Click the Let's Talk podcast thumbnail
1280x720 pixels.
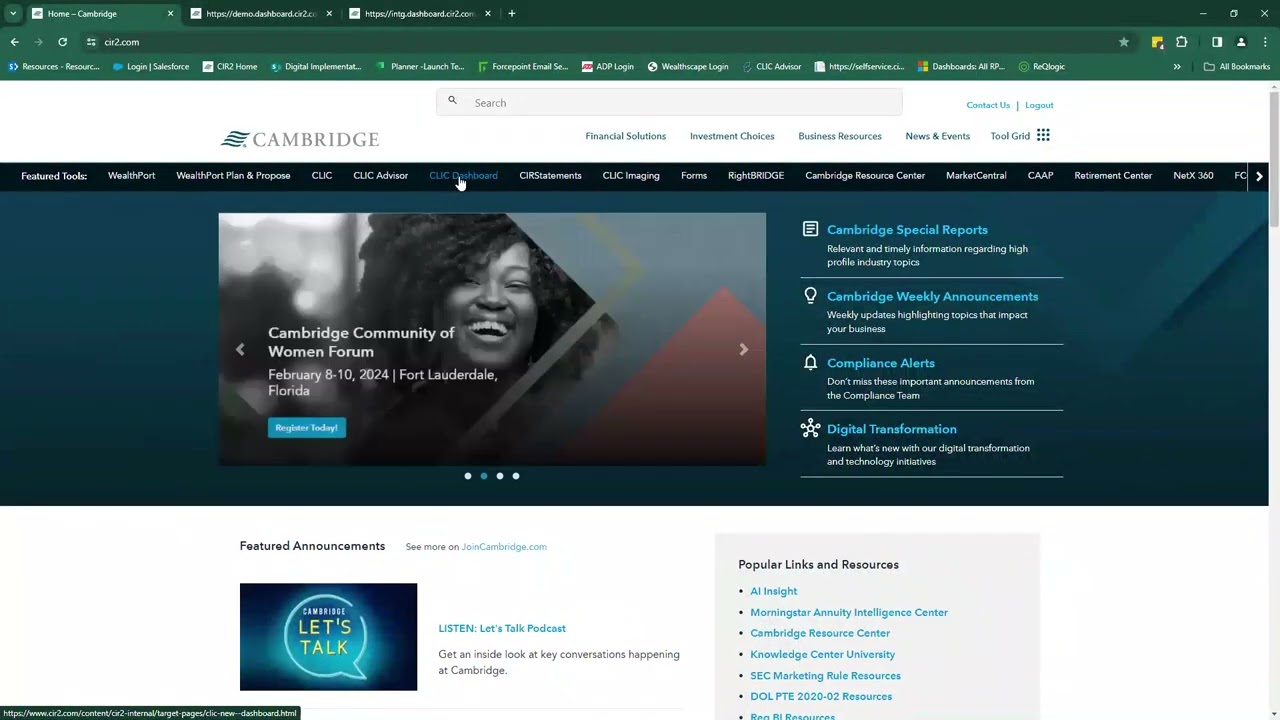(x=328, y=637)
